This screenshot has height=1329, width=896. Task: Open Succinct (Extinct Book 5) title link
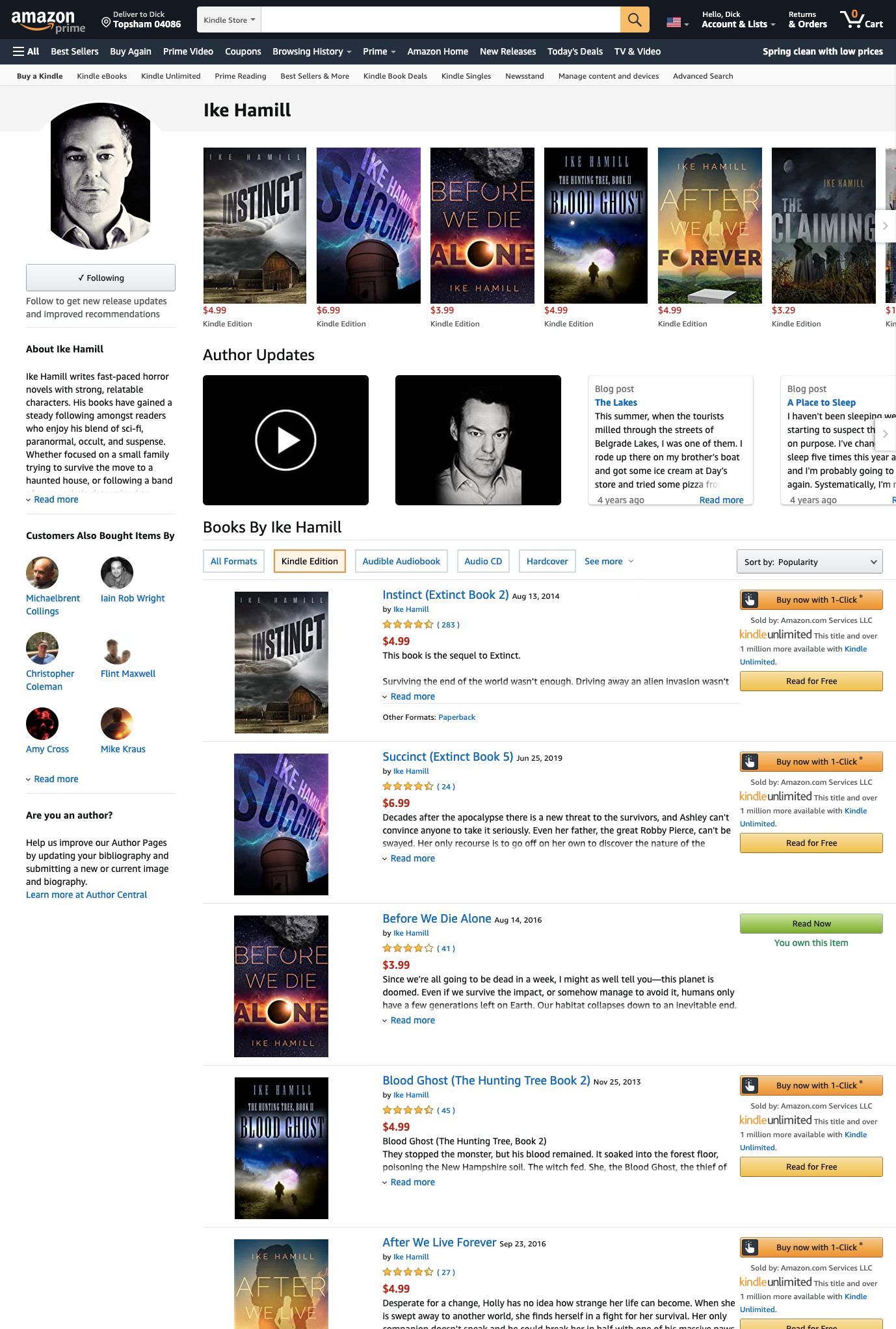447,757
